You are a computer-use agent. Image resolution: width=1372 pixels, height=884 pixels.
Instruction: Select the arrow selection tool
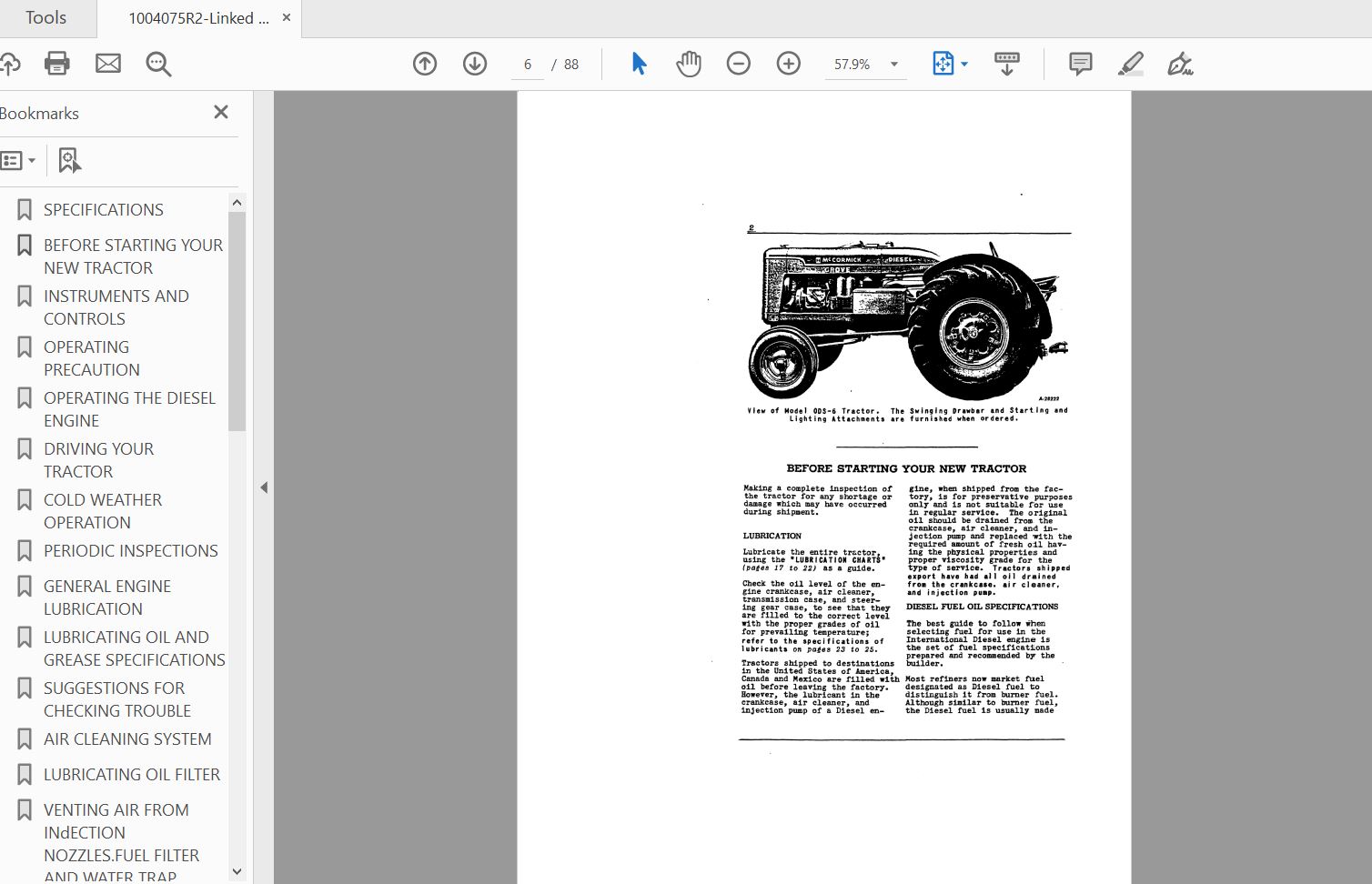(x=639, y=64)
